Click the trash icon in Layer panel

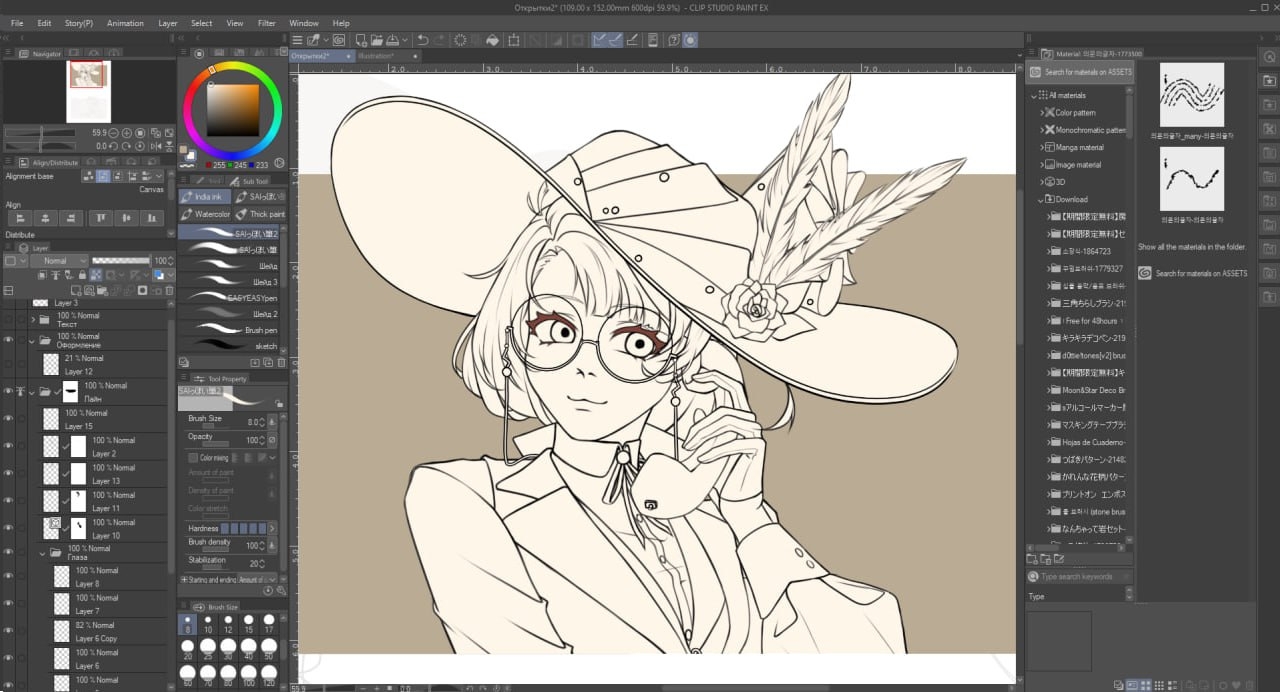pos(168,291)
